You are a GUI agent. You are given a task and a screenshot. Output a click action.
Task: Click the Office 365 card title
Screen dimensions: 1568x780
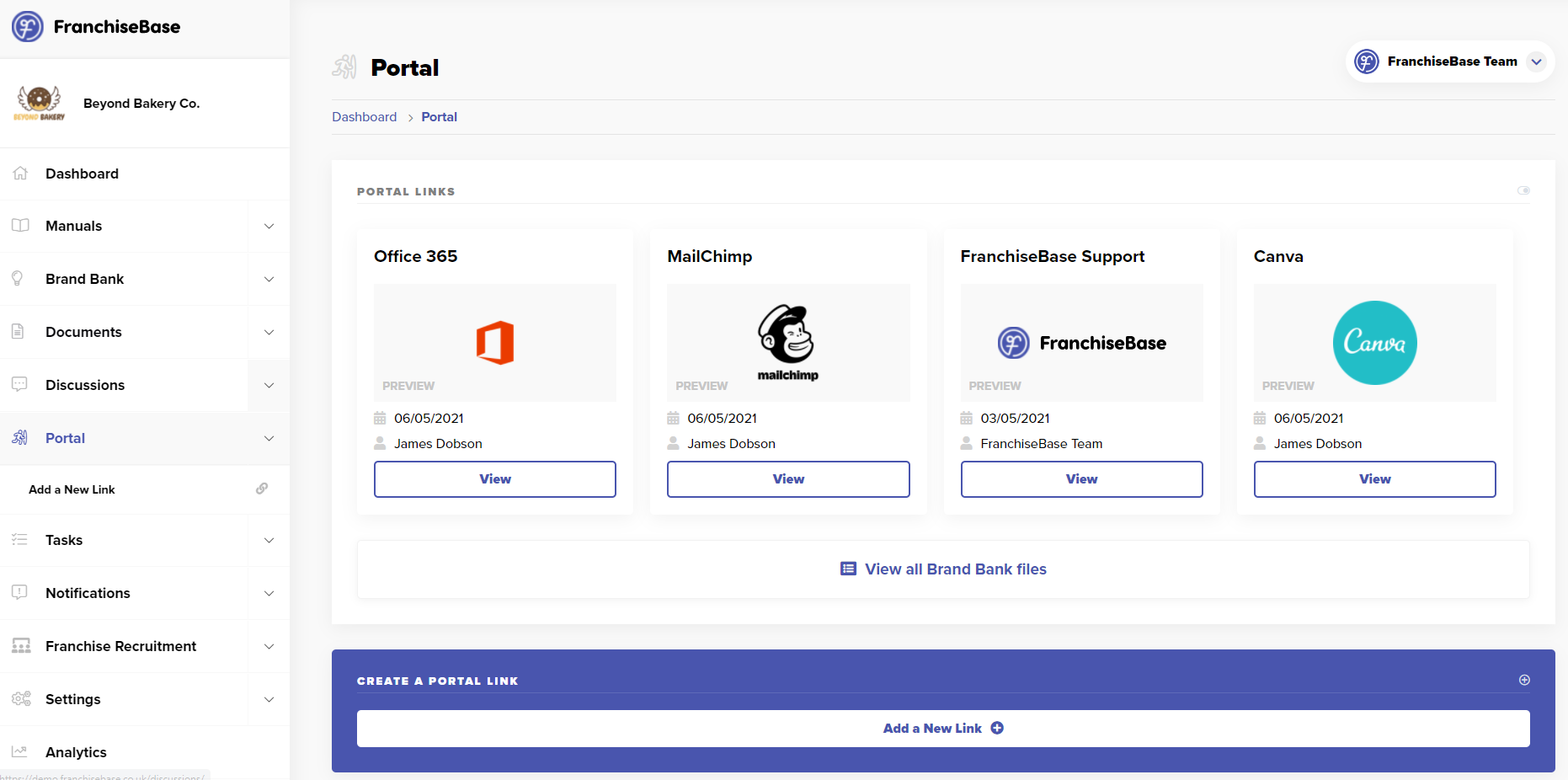(x=416, y=256)
